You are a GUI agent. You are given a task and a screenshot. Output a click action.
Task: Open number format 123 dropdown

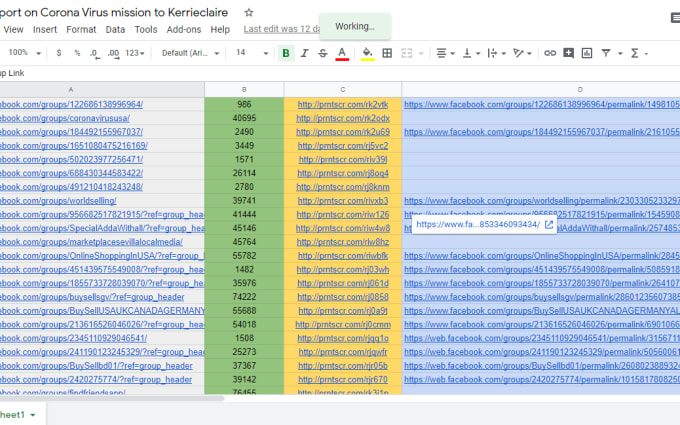134,53
